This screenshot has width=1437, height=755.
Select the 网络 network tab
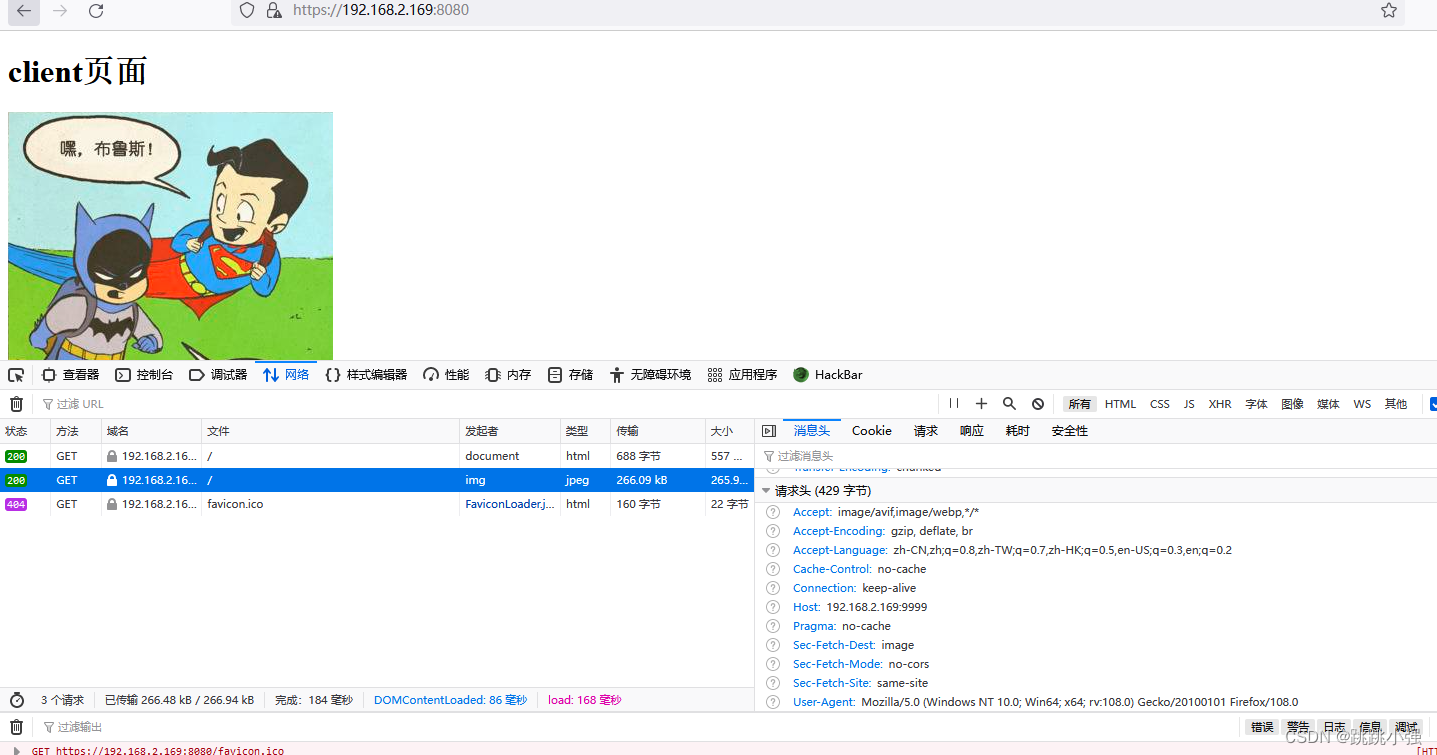coord(286,375)
